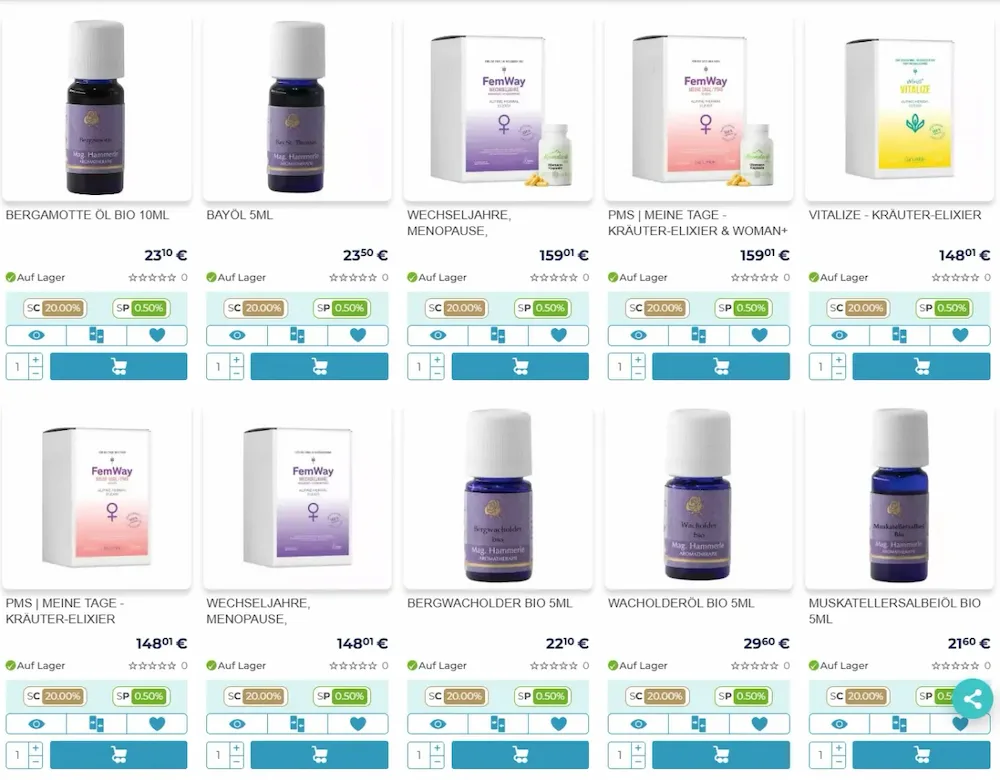The width and height of the screenshot is (1000, 780).
Task: Toggle wishlist heart for Bergwacholder Bio 5ml
Action: coord(558,724)
